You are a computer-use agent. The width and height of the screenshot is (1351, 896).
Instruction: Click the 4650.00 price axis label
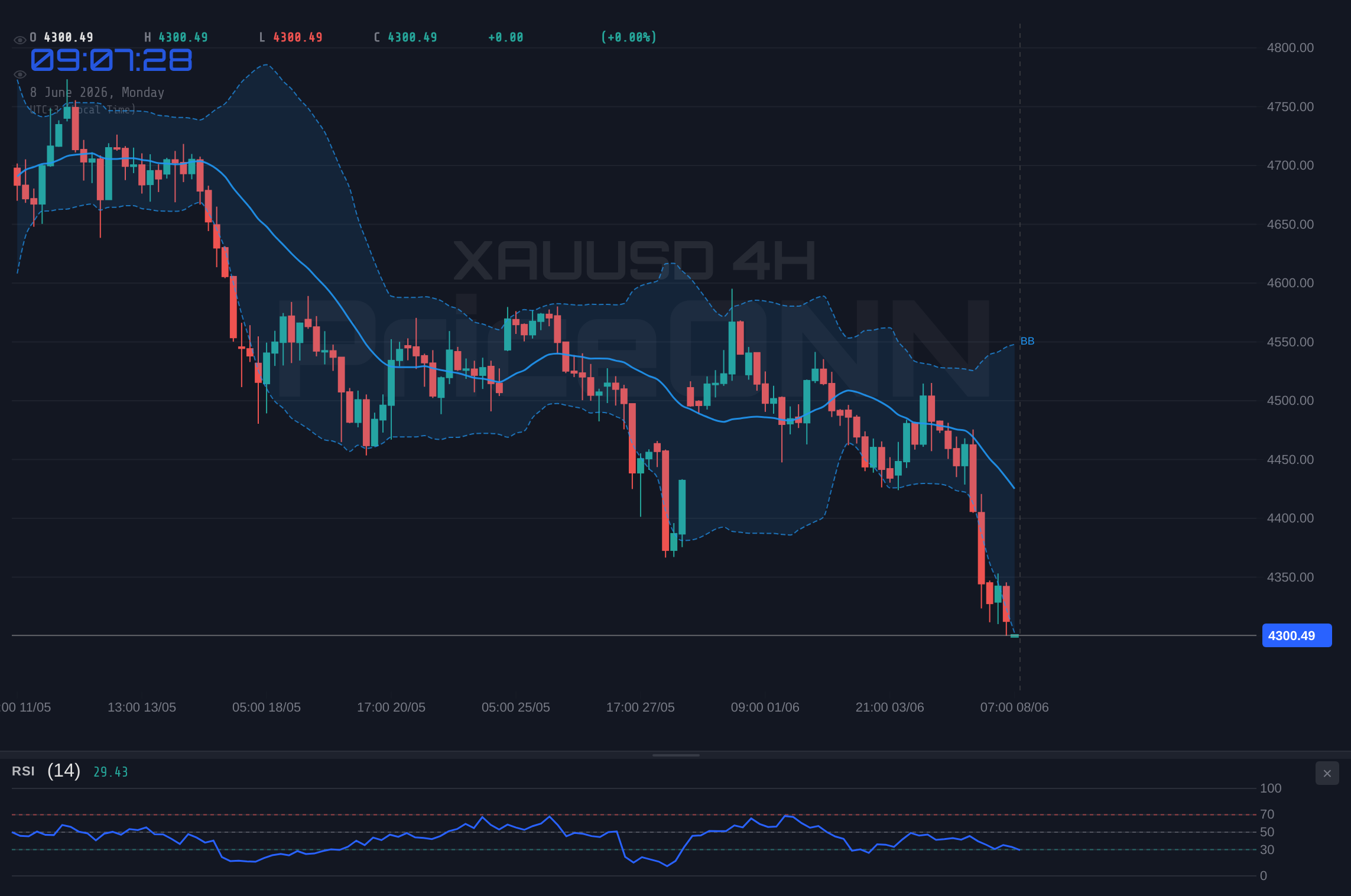(x=1290, y=225)
